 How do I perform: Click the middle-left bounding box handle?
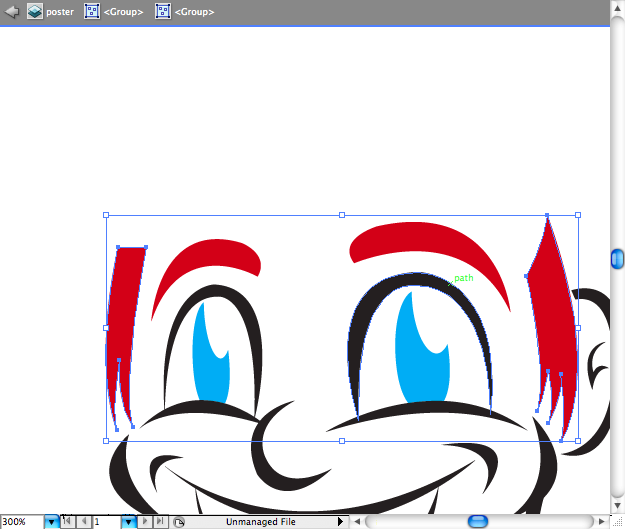pos(106,328)
